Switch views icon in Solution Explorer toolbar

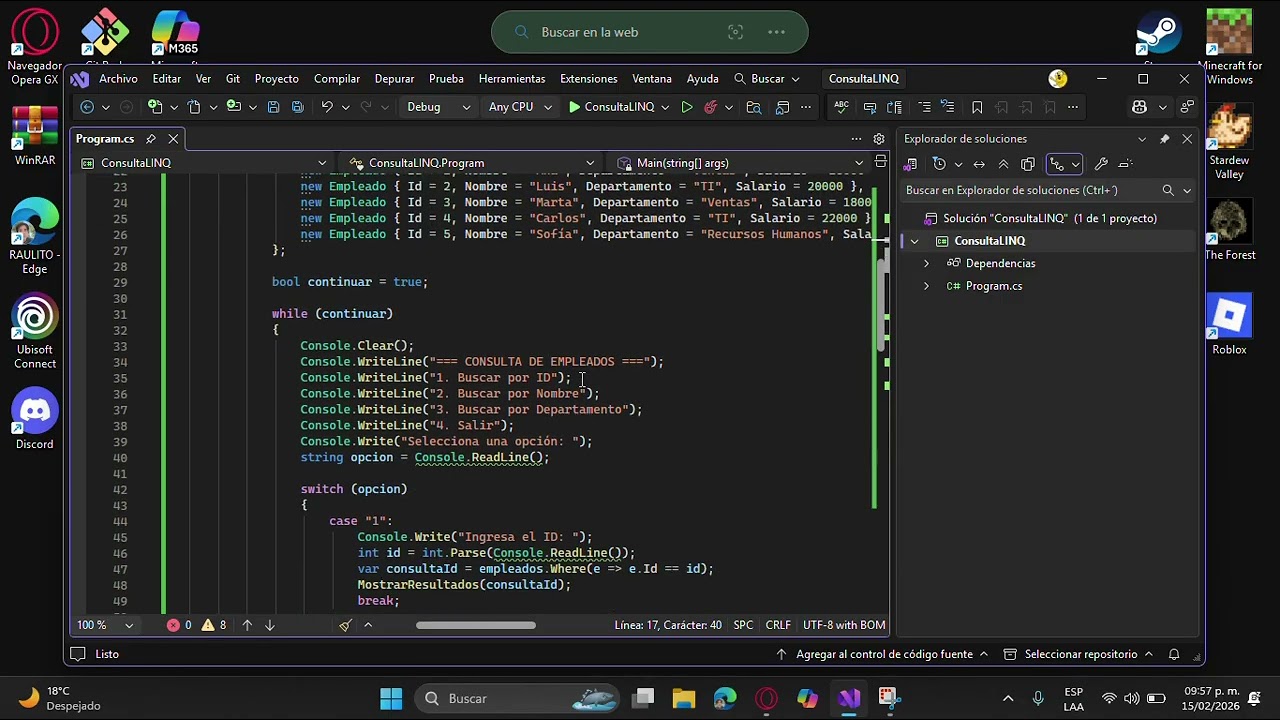click(x=911, y=164)
